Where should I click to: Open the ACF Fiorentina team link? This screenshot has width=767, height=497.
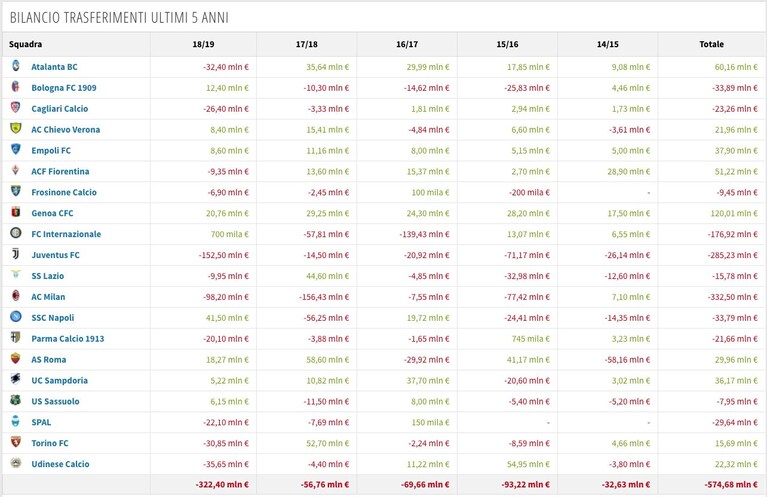pos(60,172)
